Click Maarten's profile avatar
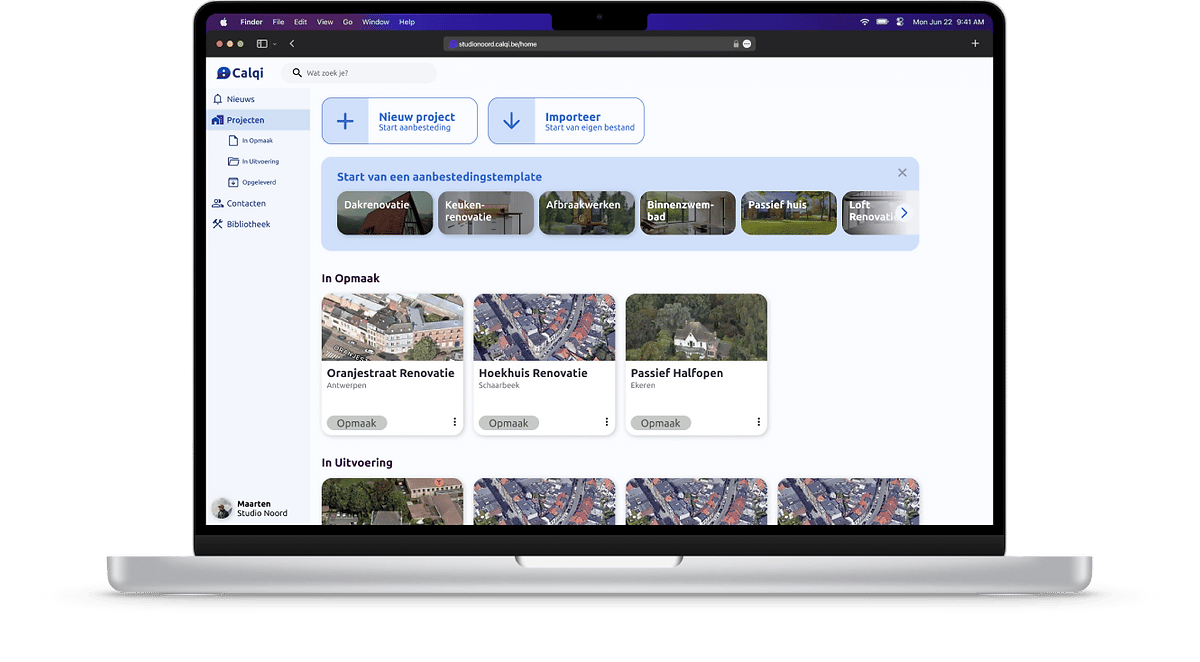Viewport: 1200px width, 662px height. (x=222, y=508)
